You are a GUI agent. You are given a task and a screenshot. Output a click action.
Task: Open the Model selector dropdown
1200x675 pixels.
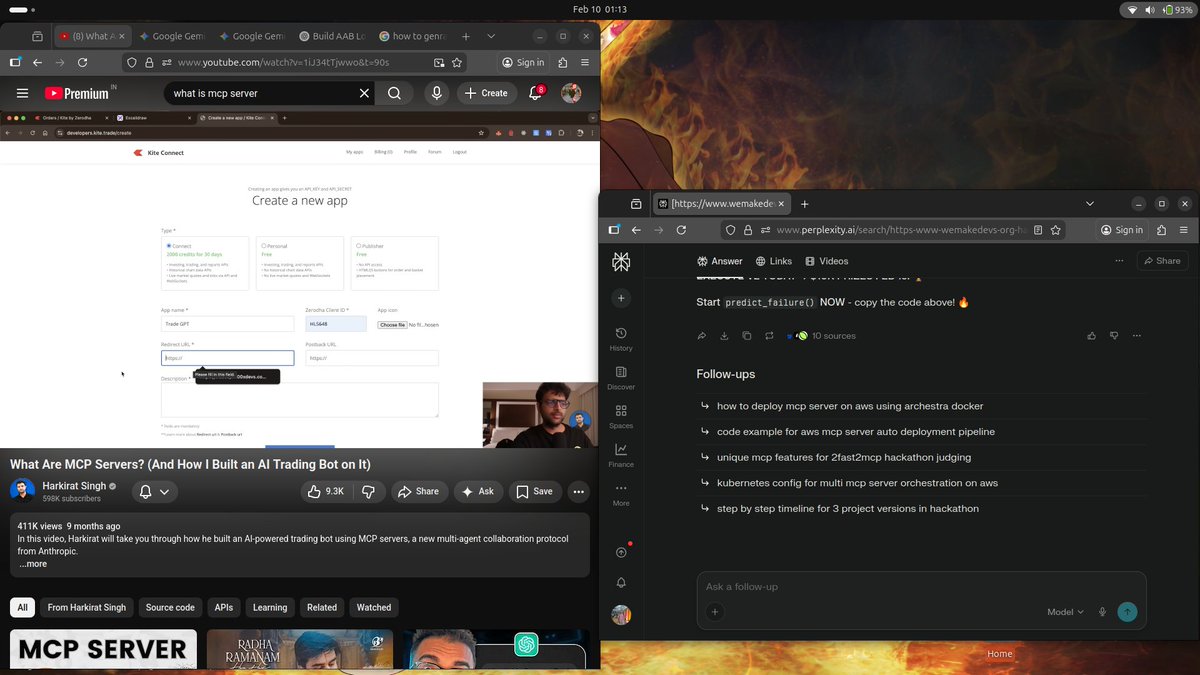[1065, 612]
